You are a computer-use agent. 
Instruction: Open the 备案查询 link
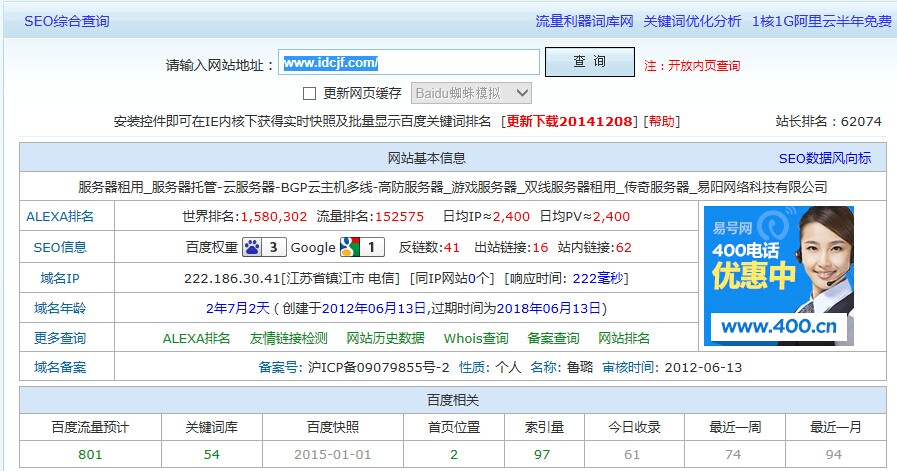coord(553,338)
